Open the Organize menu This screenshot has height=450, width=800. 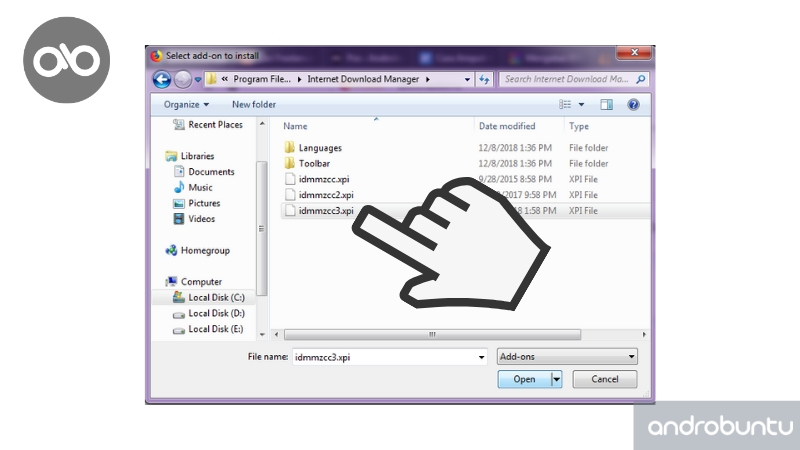click(x=186, y=105)
